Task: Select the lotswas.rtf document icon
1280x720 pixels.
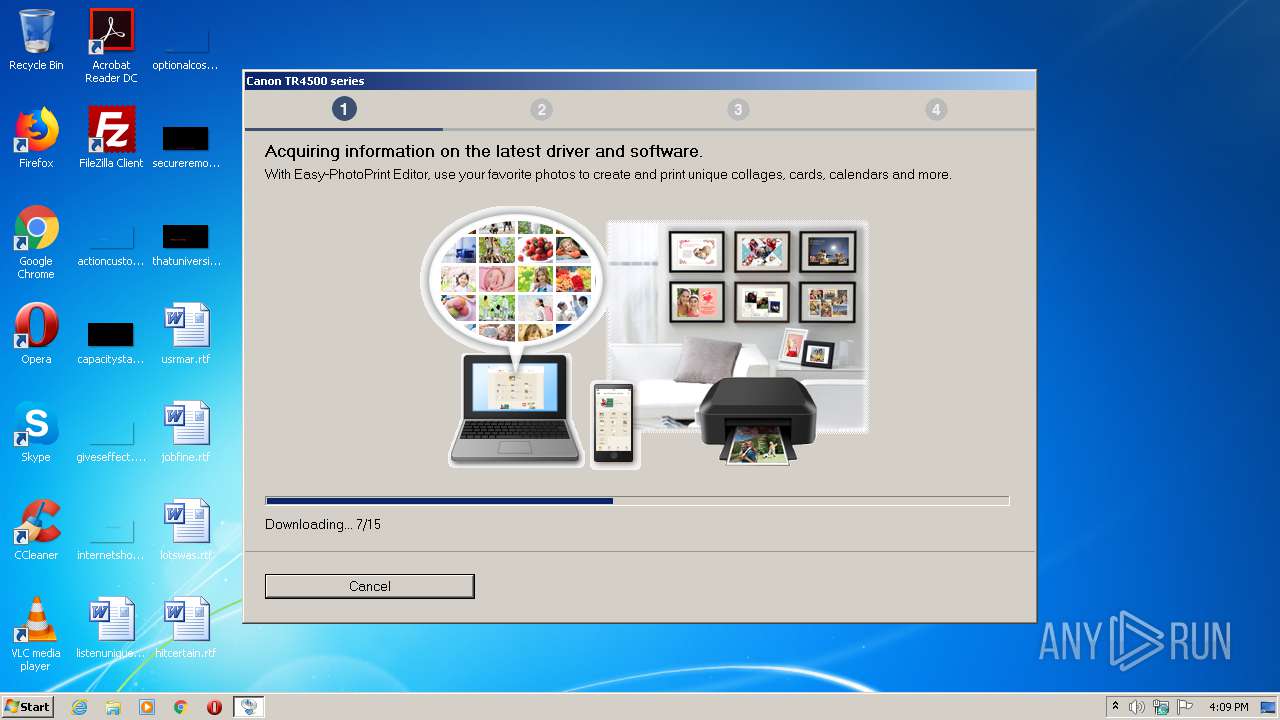Action: tap(186, 530)
